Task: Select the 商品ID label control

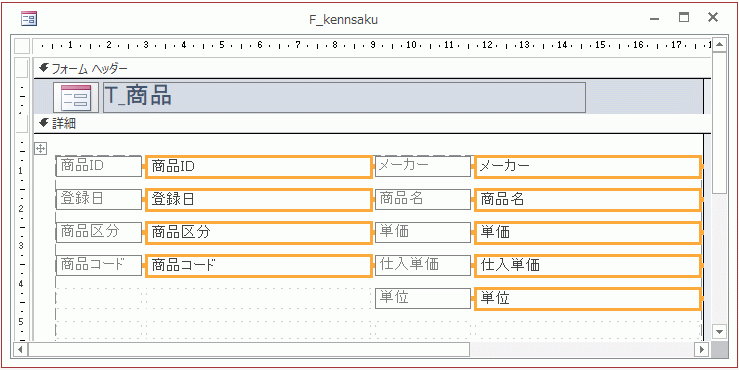Action: coord(99,166)
